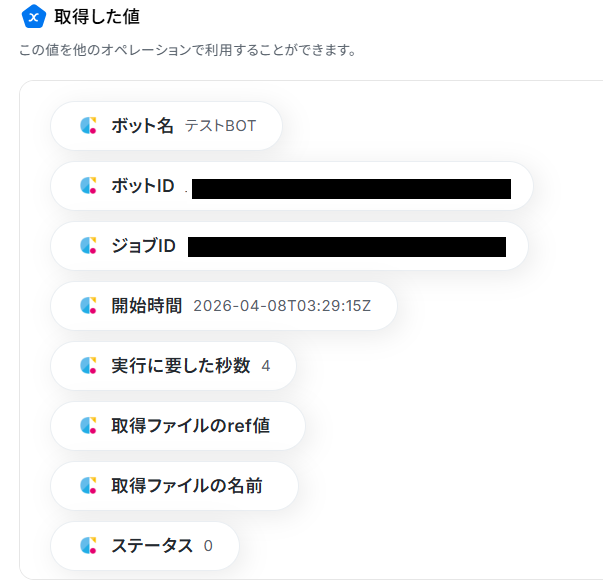Click the icon next to 実行に要した秒数
This screenshot has height=581, width=603.
point(89,366)
